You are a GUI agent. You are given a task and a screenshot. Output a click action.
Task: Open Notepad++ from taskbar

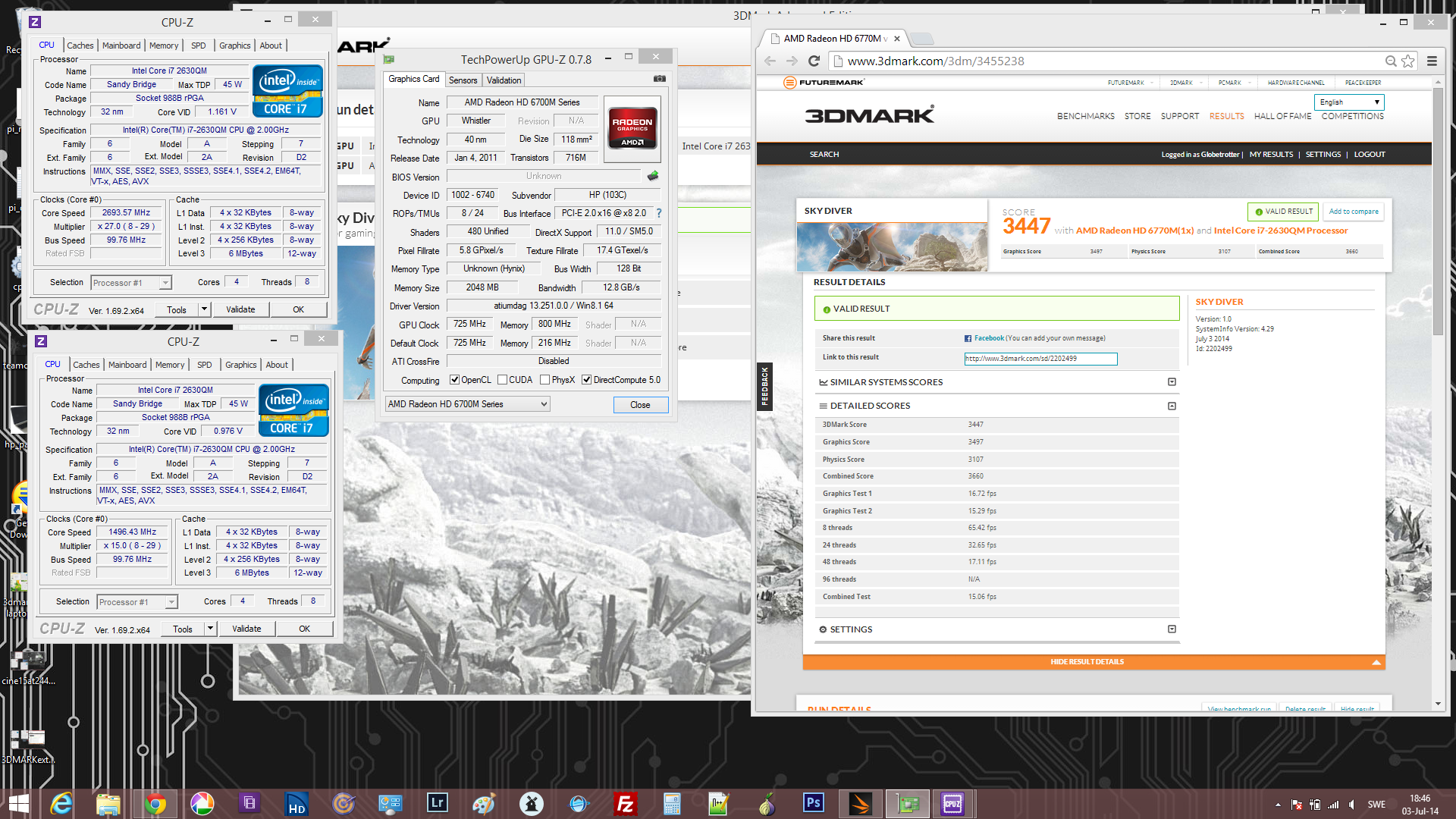tap(719, 804)
